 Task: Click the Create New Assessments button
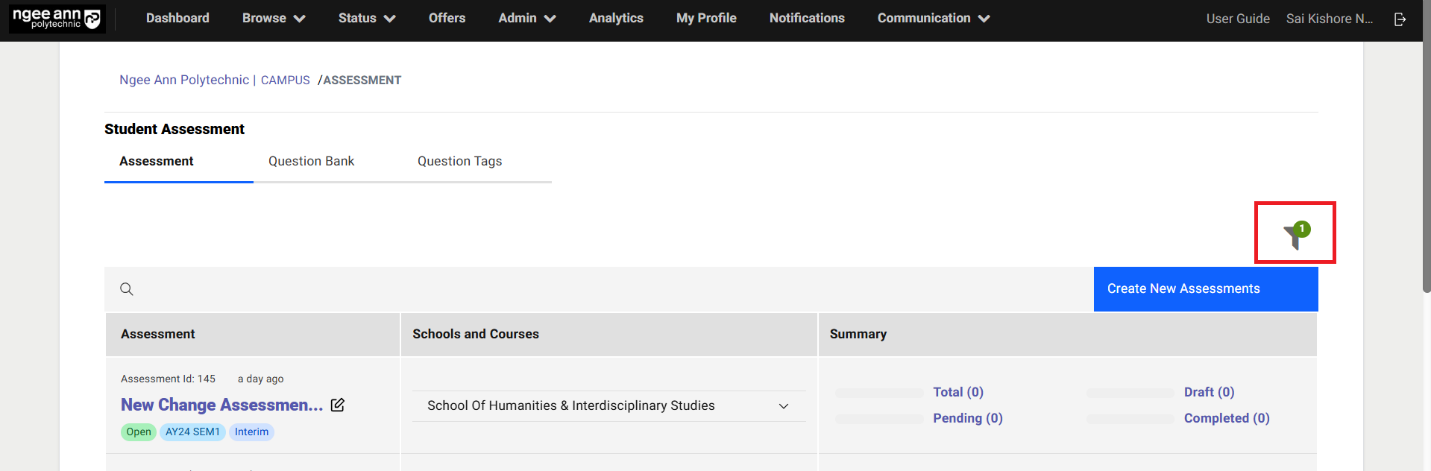click(1205, 289)
